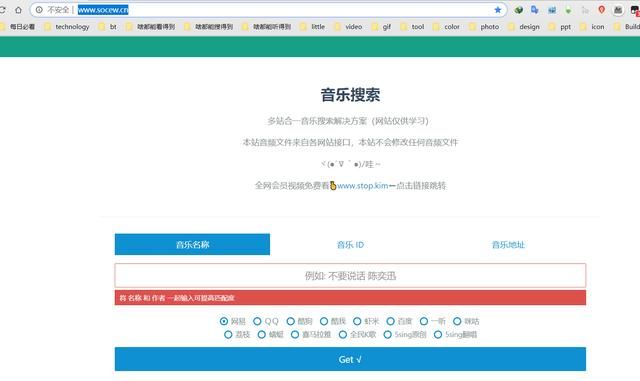Open the 啥都能听得到 bookmark folder
This screenshot has width=640, height=381.
pos(267,27)
